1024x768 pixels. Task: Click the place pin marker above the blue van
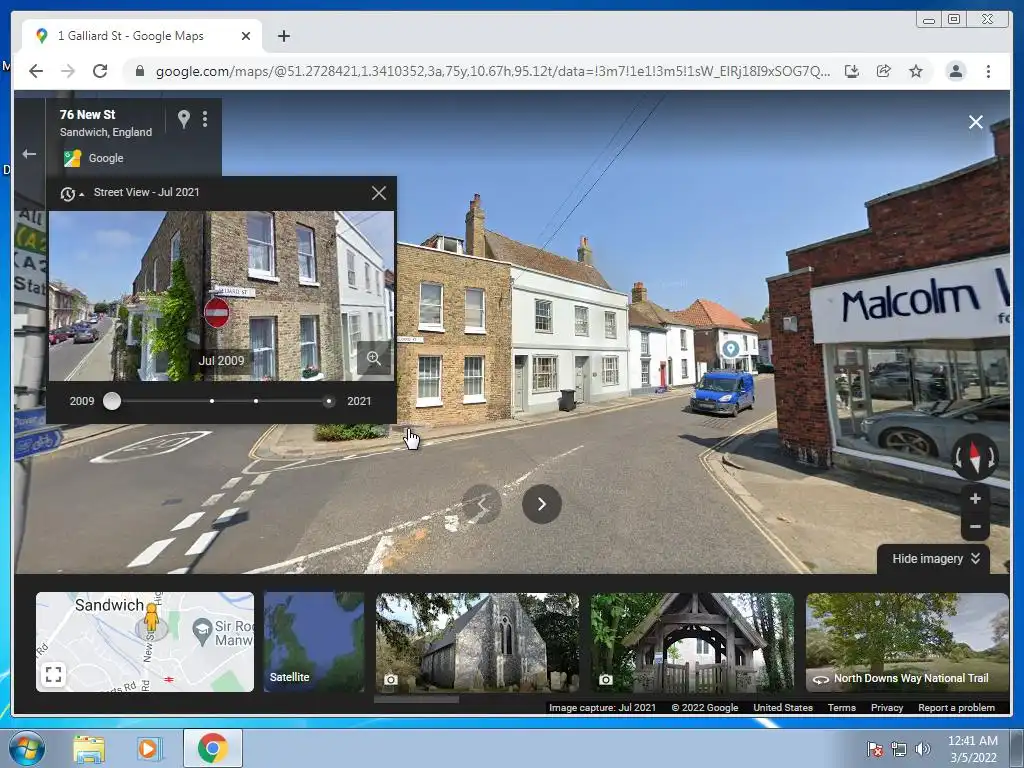pos(731,349)
